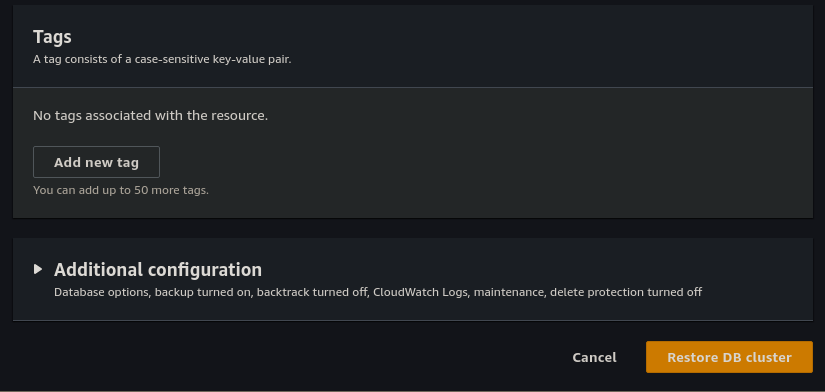This screenshot has height=392, width=825.
Task: Click 'Database options' in the configuration summary
Action: (x=101, y=292)
